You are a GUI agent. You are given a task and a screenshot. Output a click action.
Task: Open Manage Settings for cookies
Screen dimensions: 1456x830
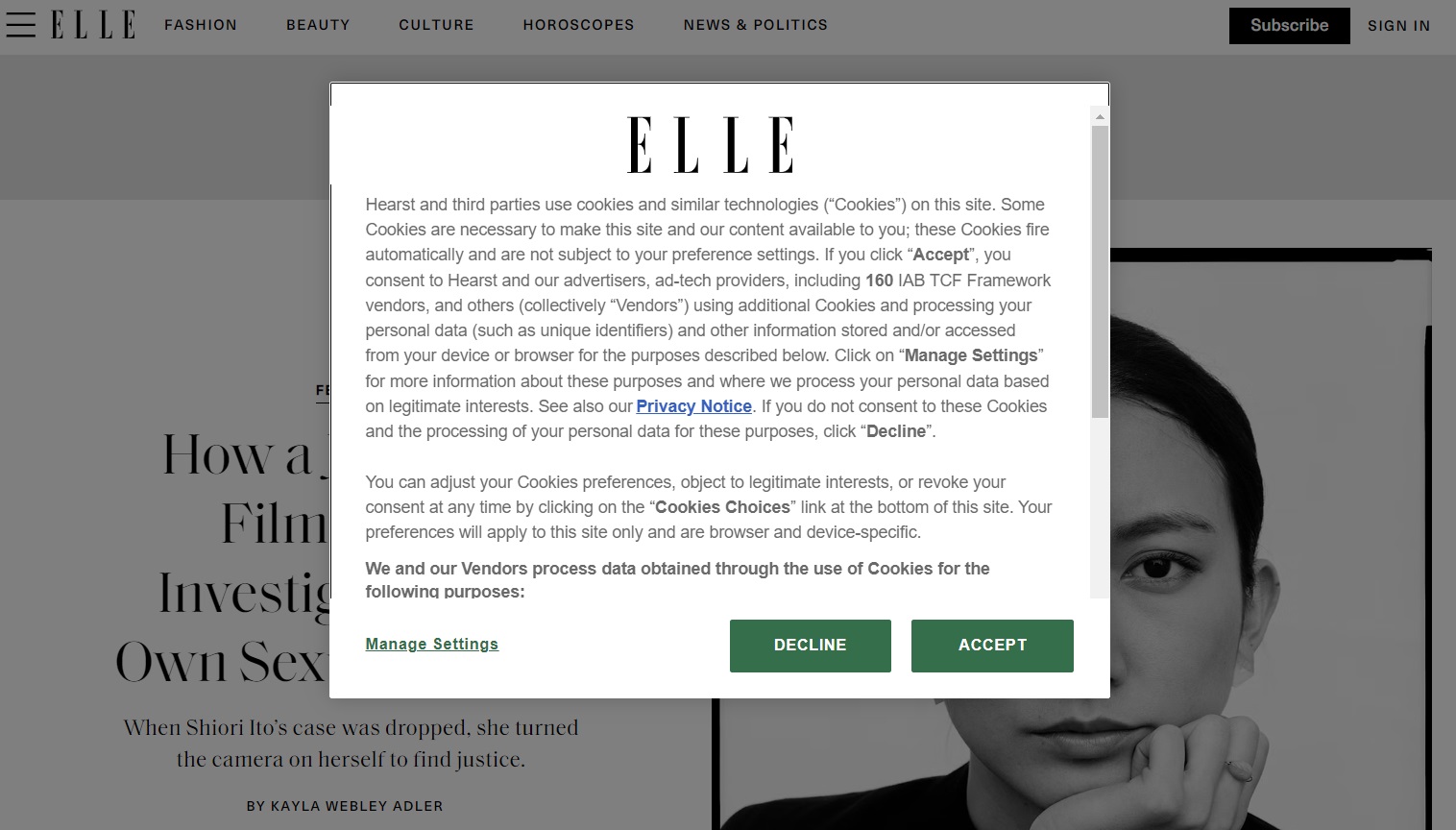(431, 644)
